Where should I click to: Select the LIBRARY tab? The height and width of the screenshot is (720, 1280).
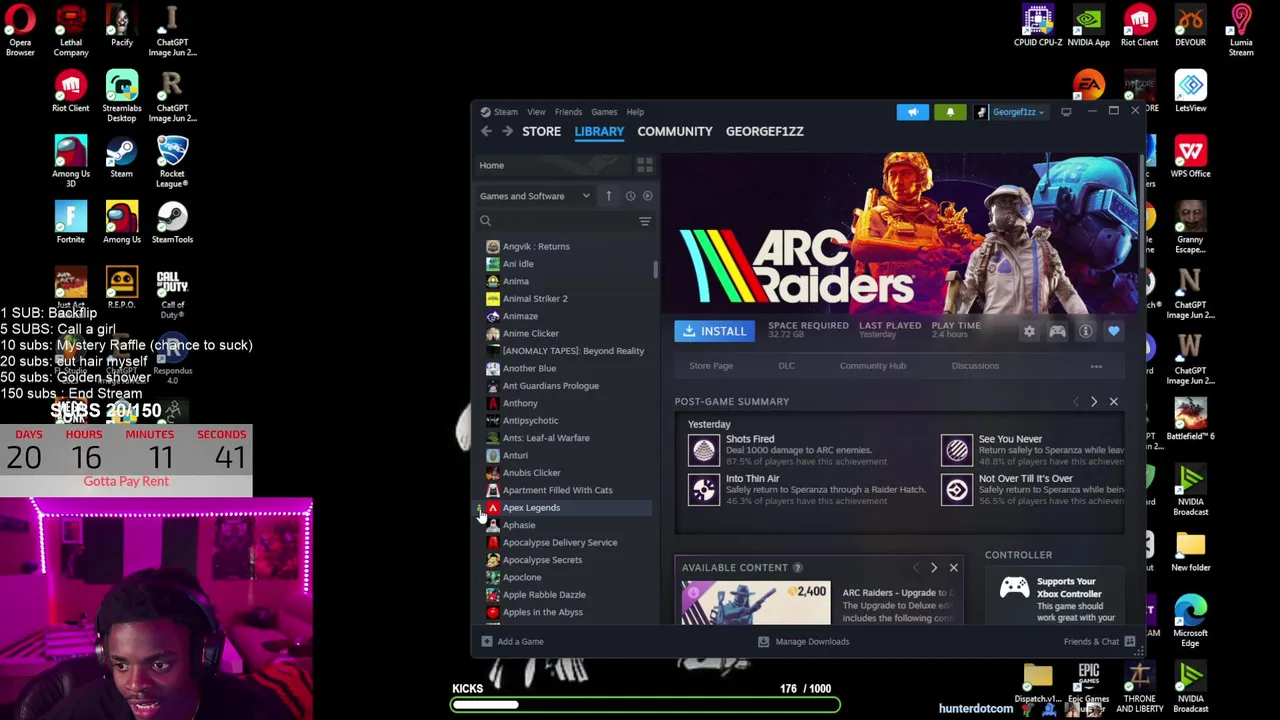(599, 131)
